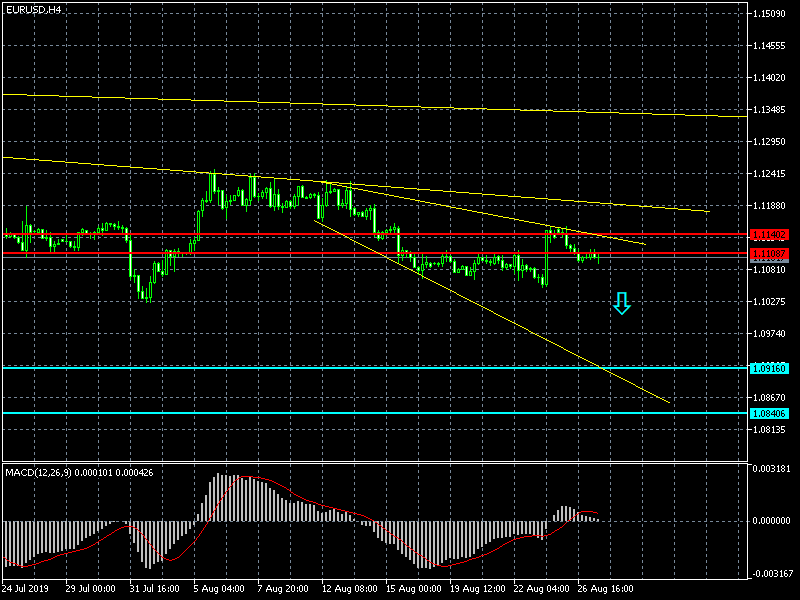800x600 pixels.
Task: Select the 1.10275 price scale value
Action: tap(769, 302)
